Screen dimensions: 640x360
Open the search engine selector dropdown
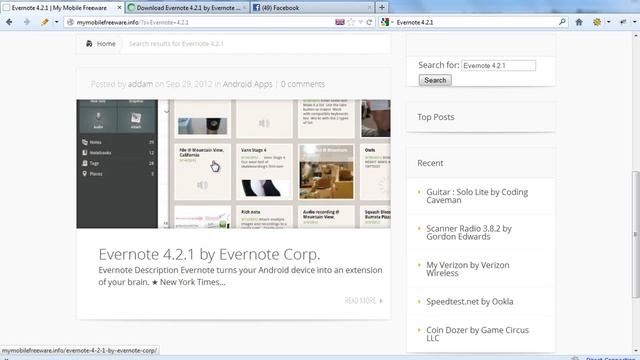387,22
